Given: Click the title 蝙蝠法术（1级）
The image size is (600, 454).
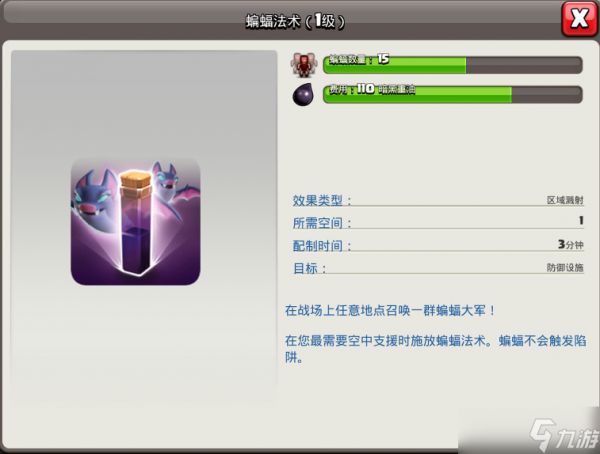Looking at the screenshot, I should [295, 21].
